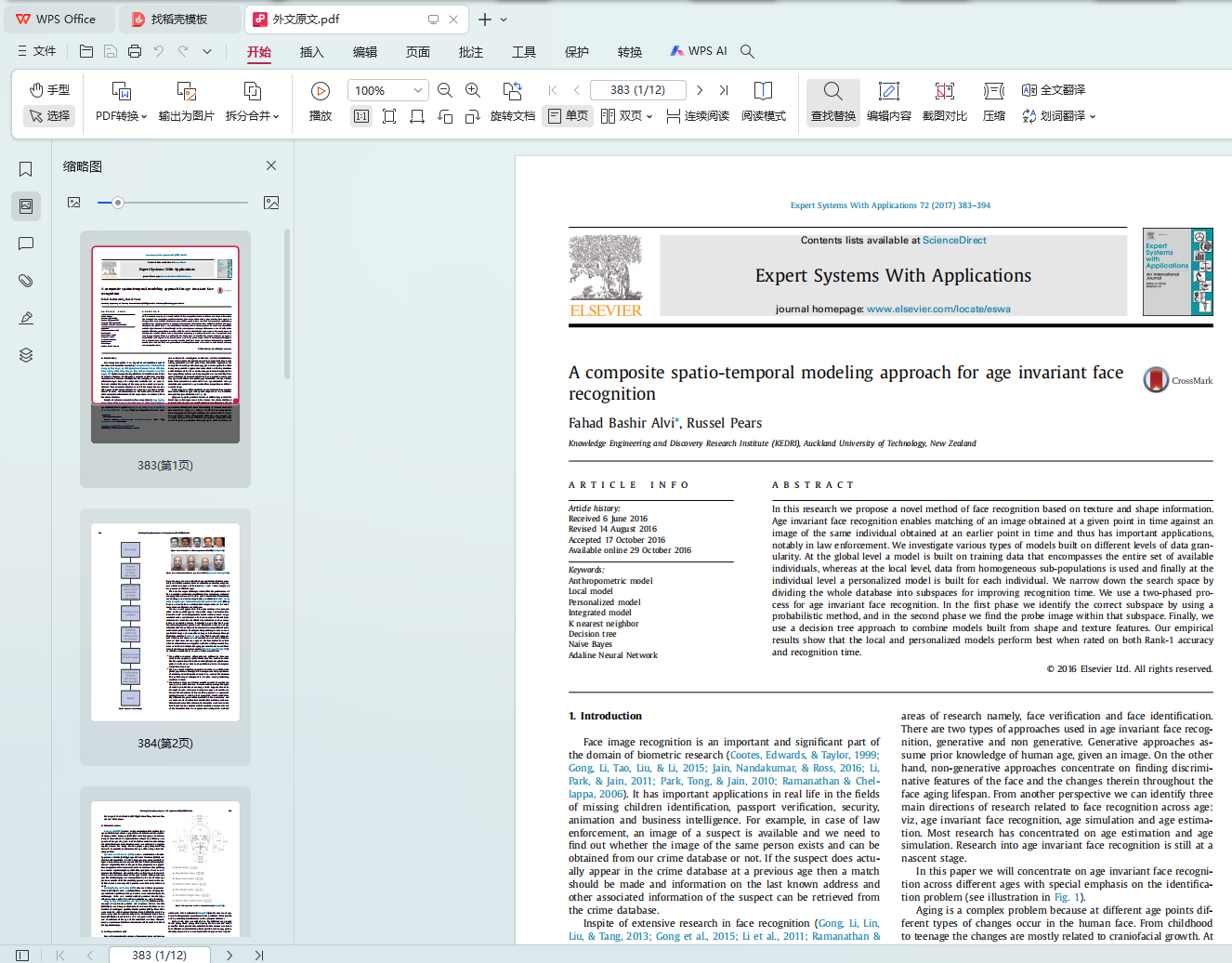The width and height of the screenshot is (1232, 963).
Task: Go to the previous page in the toolbar
Action: pyautogui.click(x=577, y=90)
